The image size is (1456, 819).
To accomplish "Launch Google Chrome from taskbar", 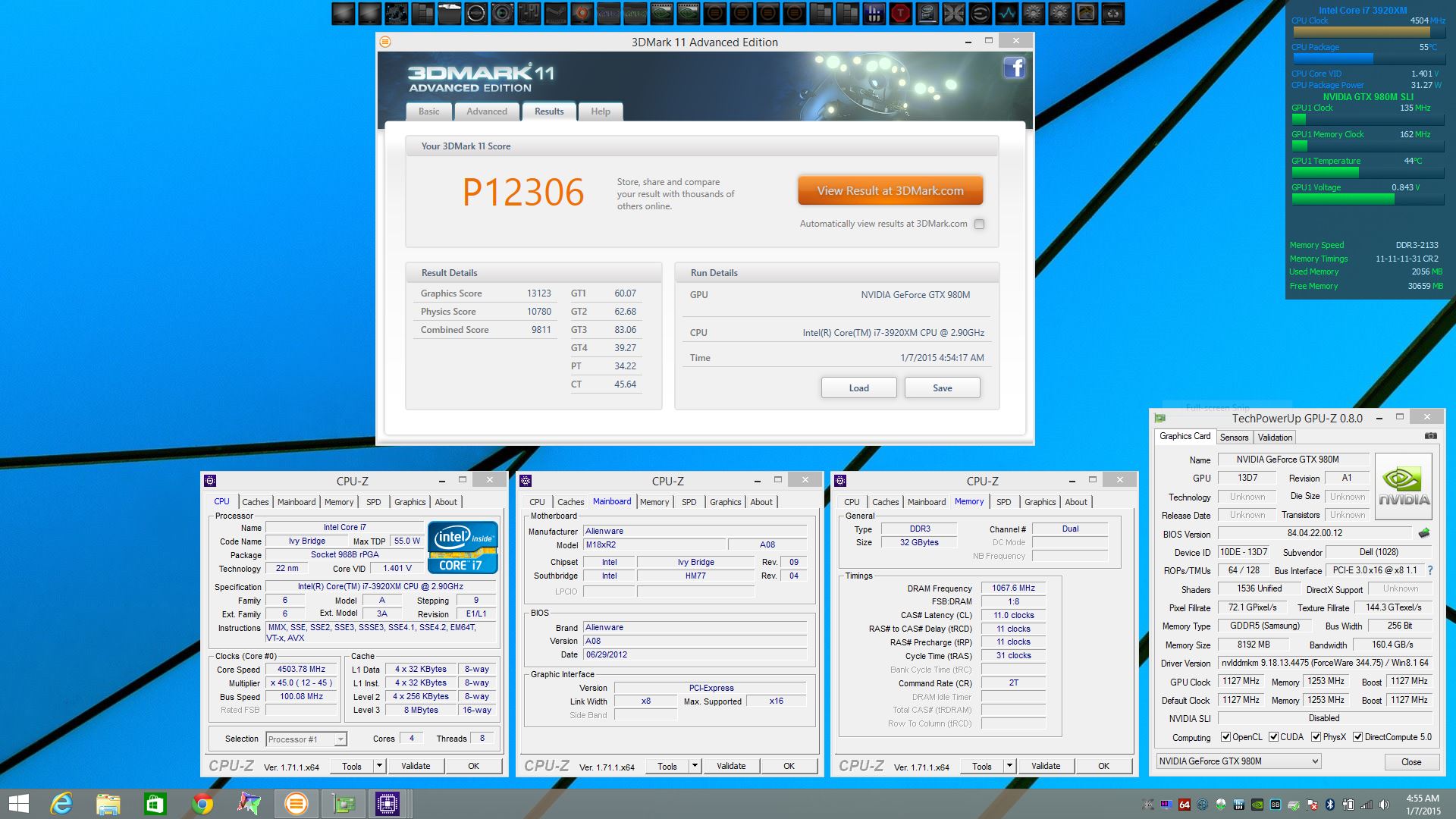I will [x=202, y=804].
